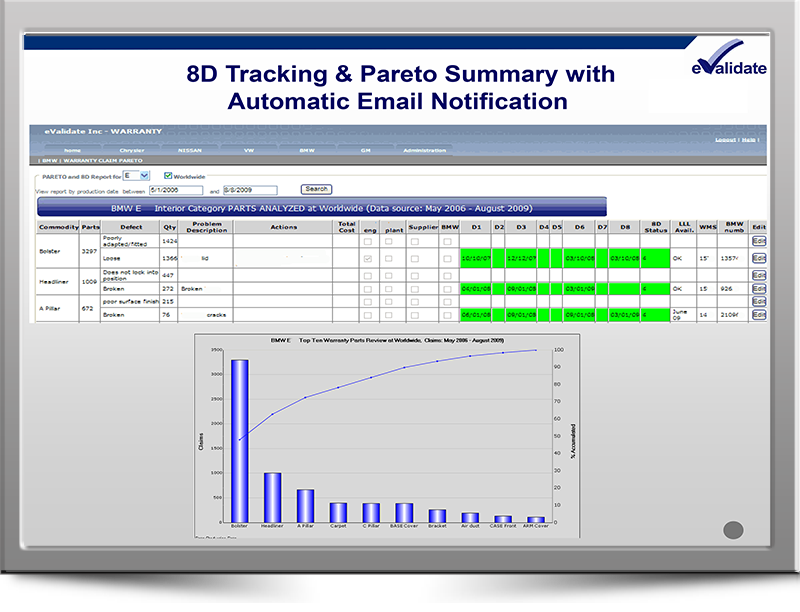Tick the eng checkbox for Poorly adapted/fitted
The height and width of the screenshot is (612, 800).
coord(368,241)
